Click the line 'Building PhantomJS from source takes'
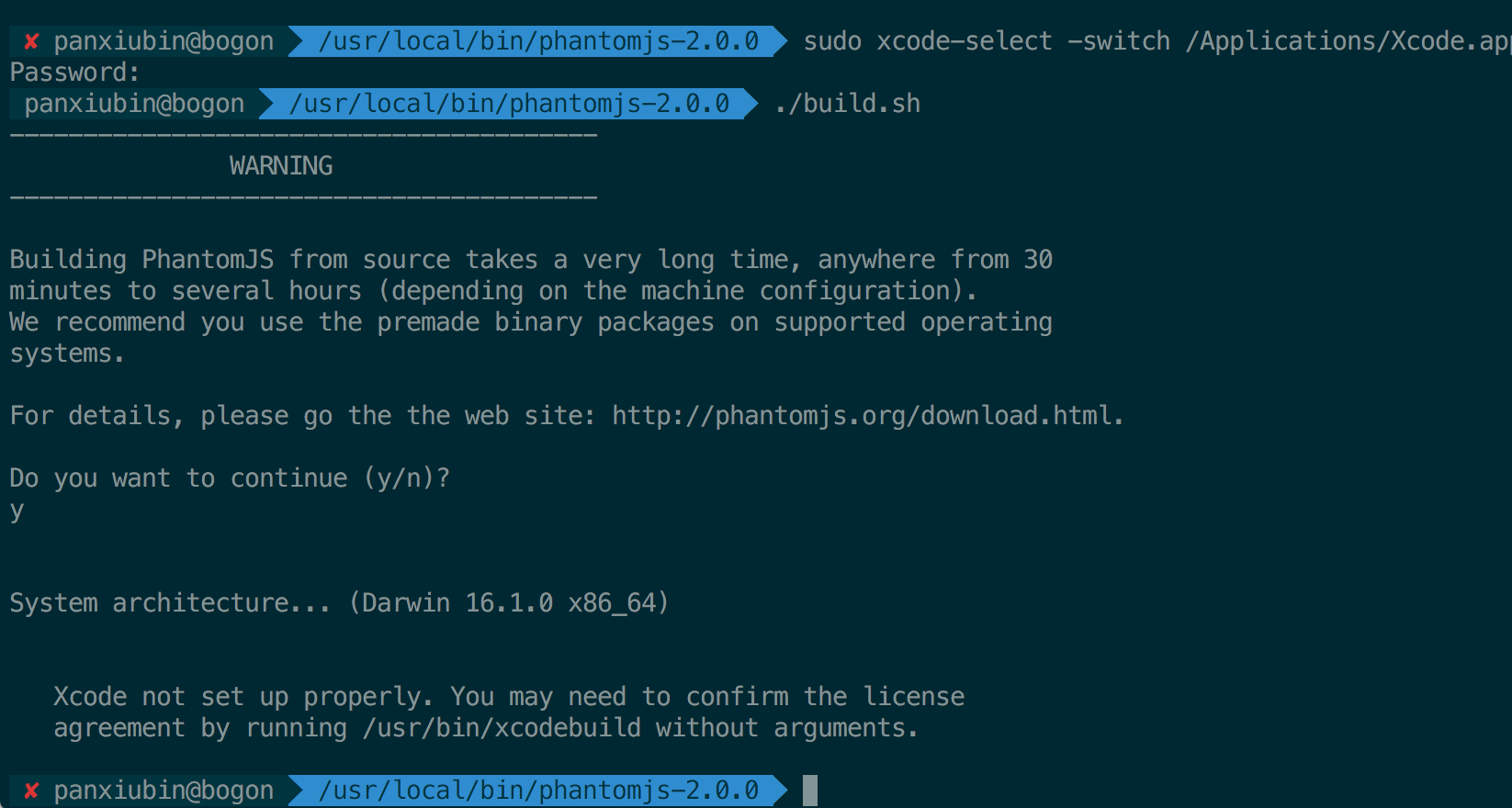Image resolution: width=1512 pixels, height=808 pixels. point(531,260)
